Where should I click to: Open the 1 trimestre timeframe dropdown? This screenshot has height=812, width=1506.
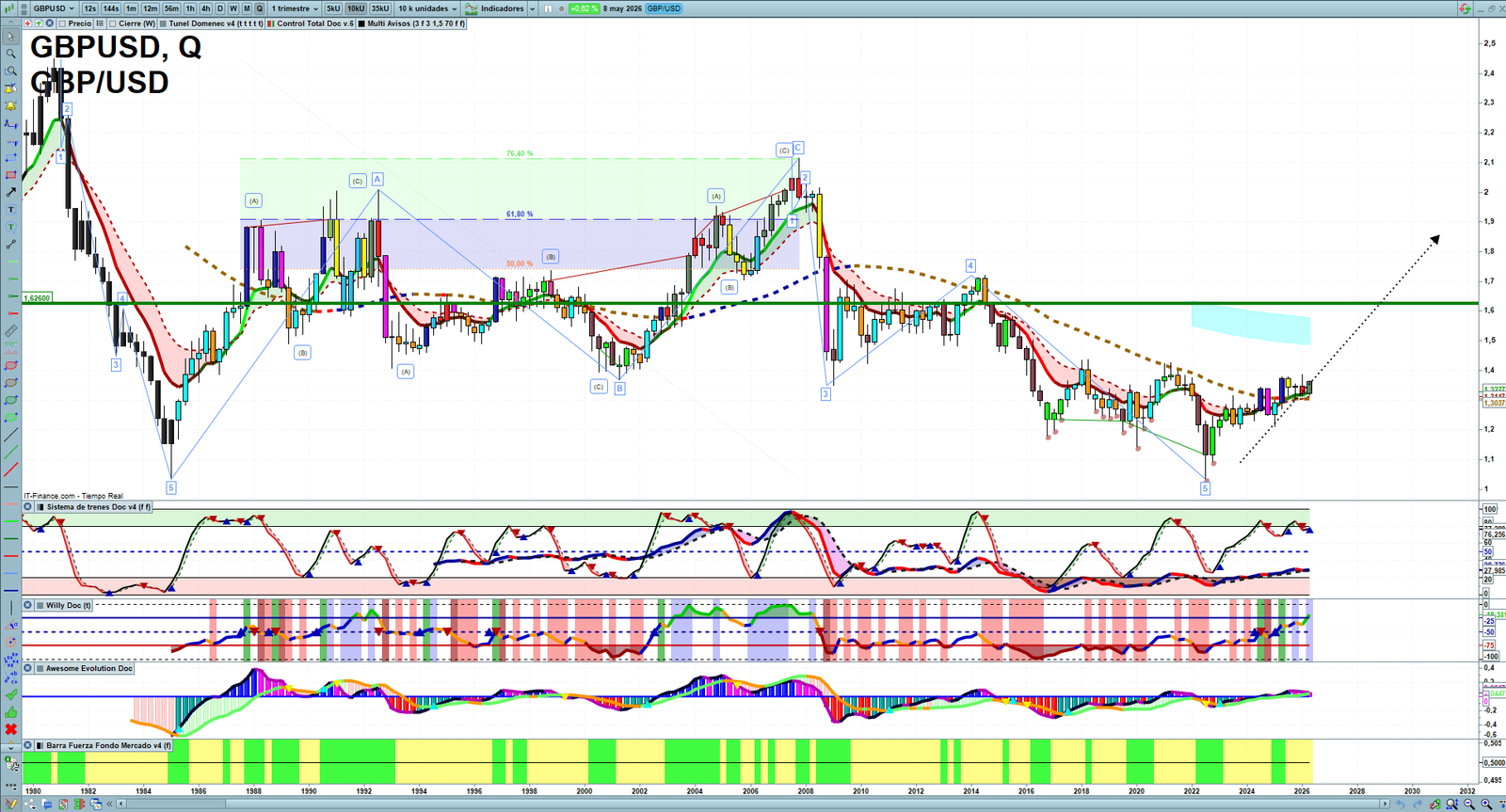point(296,8)
